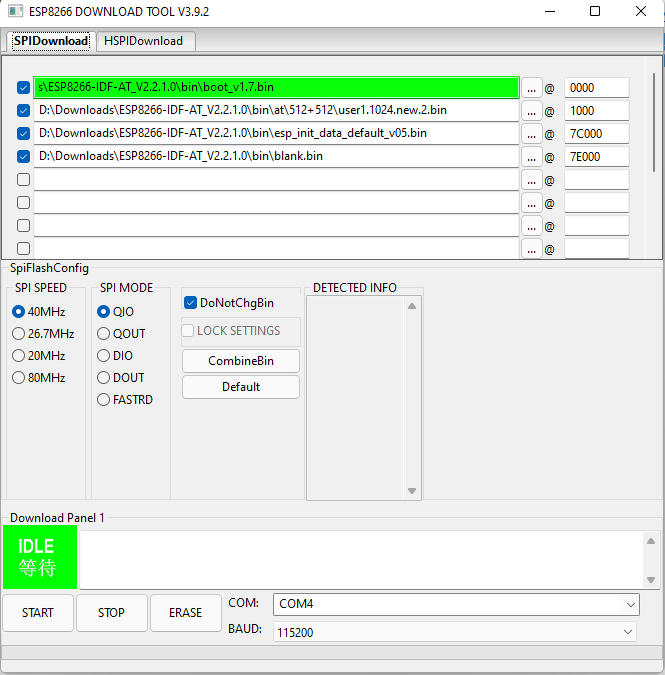
Task: Edit the 7C000 address field
Action: [597, 134]
